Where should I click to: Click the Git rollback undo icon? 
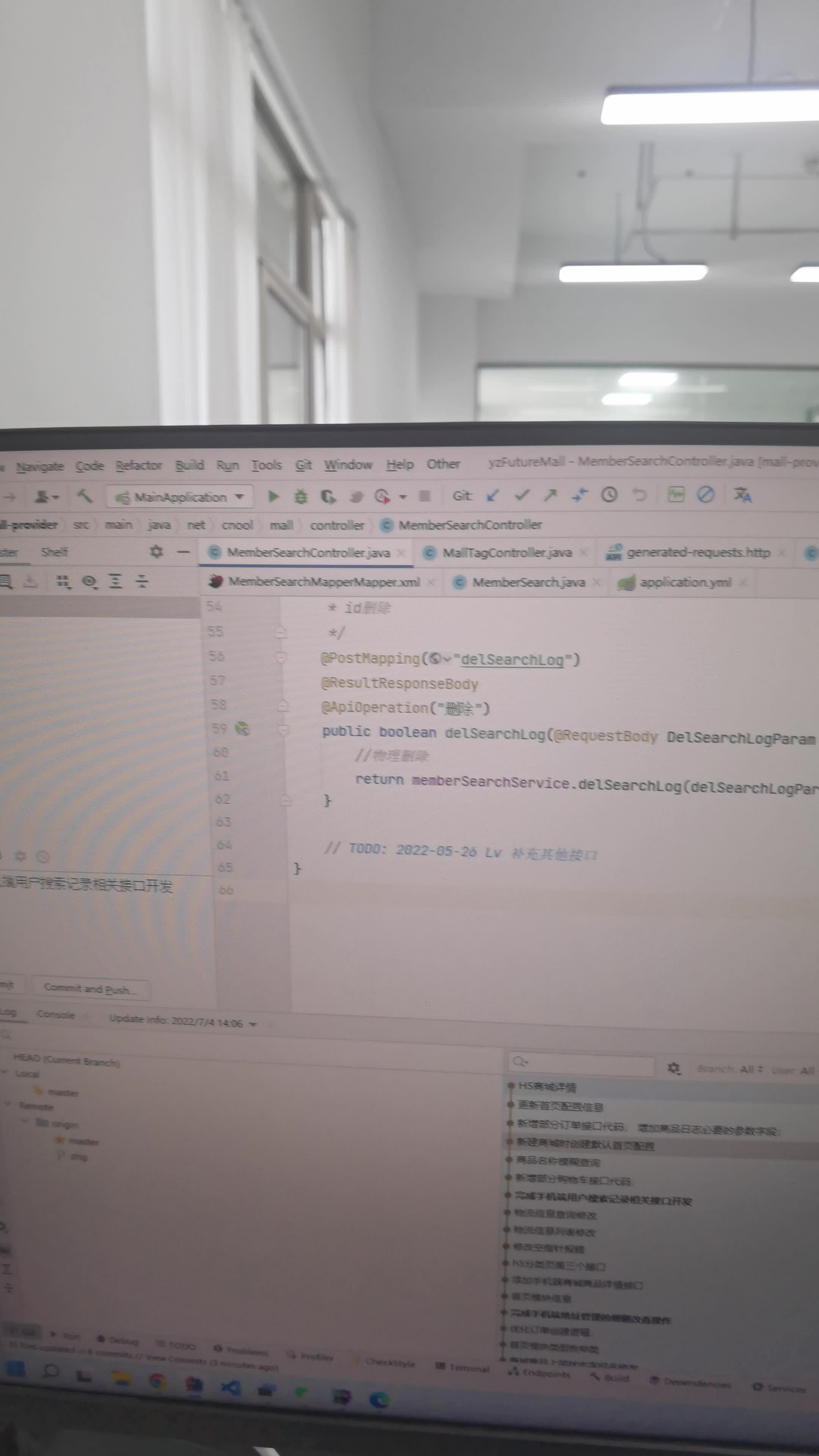pos(639,495)
